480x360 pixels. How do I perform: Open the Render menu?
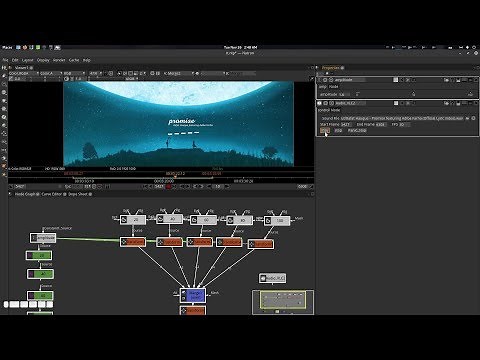coord(59,60)
